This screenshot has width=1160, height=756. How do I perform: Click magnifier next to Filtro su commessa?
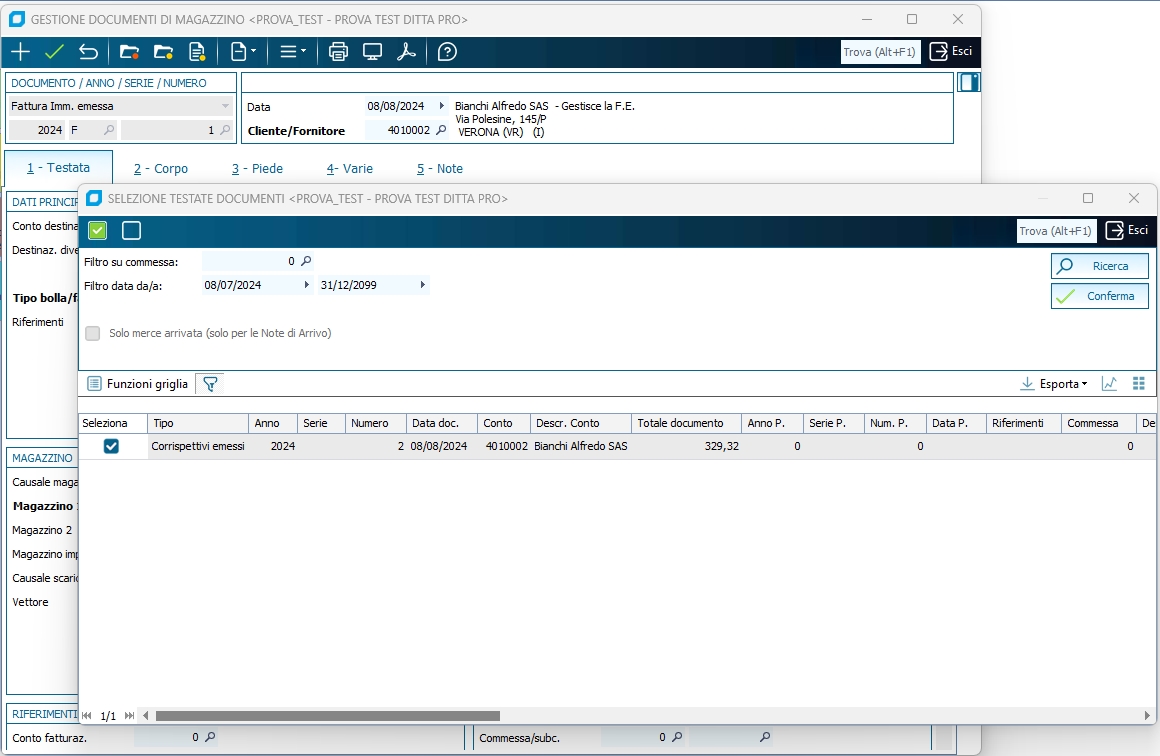306,261
